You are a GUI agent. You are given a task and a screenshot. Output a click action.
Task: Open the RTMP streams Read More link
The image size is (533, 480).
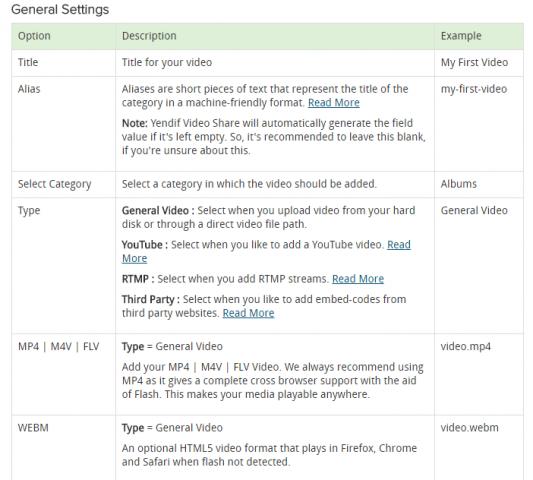point(358,279)
